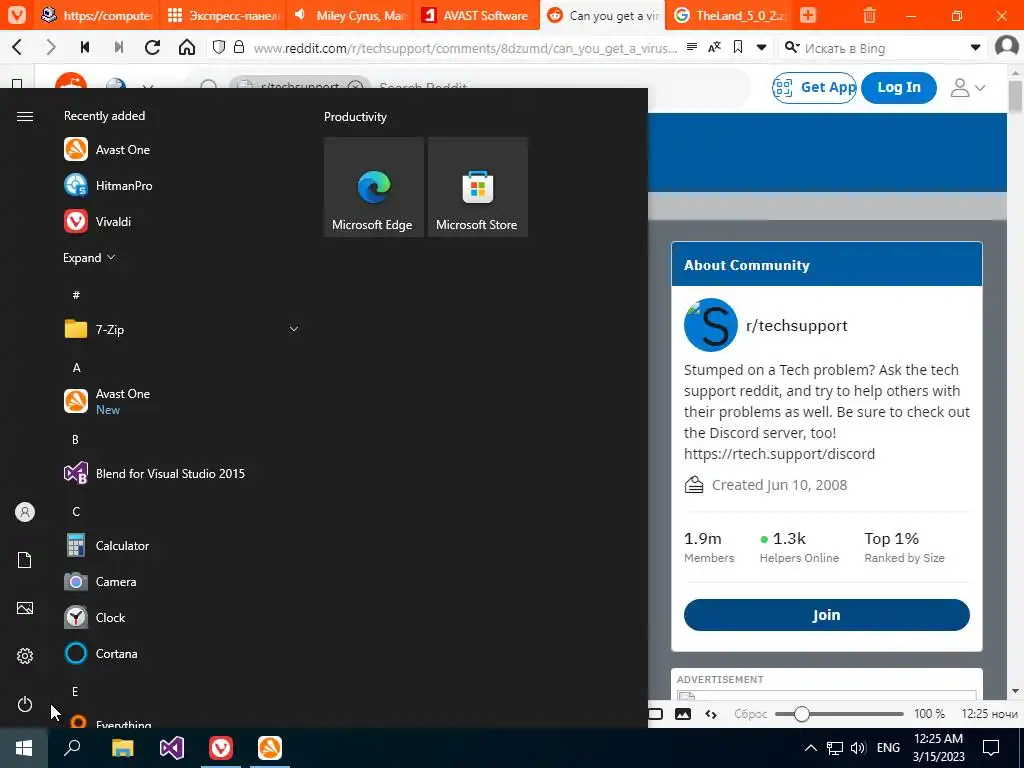Open Pictures from Start sidebar
1024x768 pixels.
25,608
